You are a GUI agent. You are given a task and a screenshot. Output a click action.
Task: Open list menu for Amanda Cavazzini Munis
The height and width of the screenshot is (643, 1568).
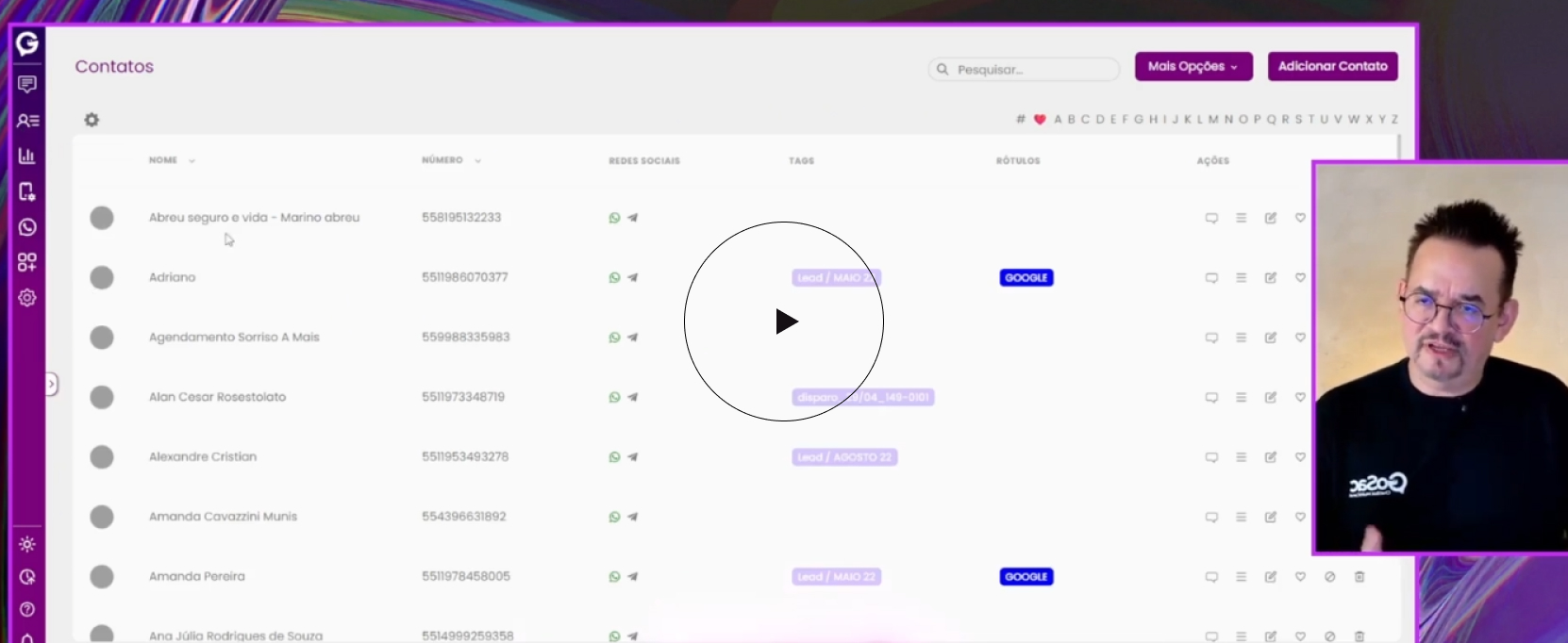[1242, 517]
